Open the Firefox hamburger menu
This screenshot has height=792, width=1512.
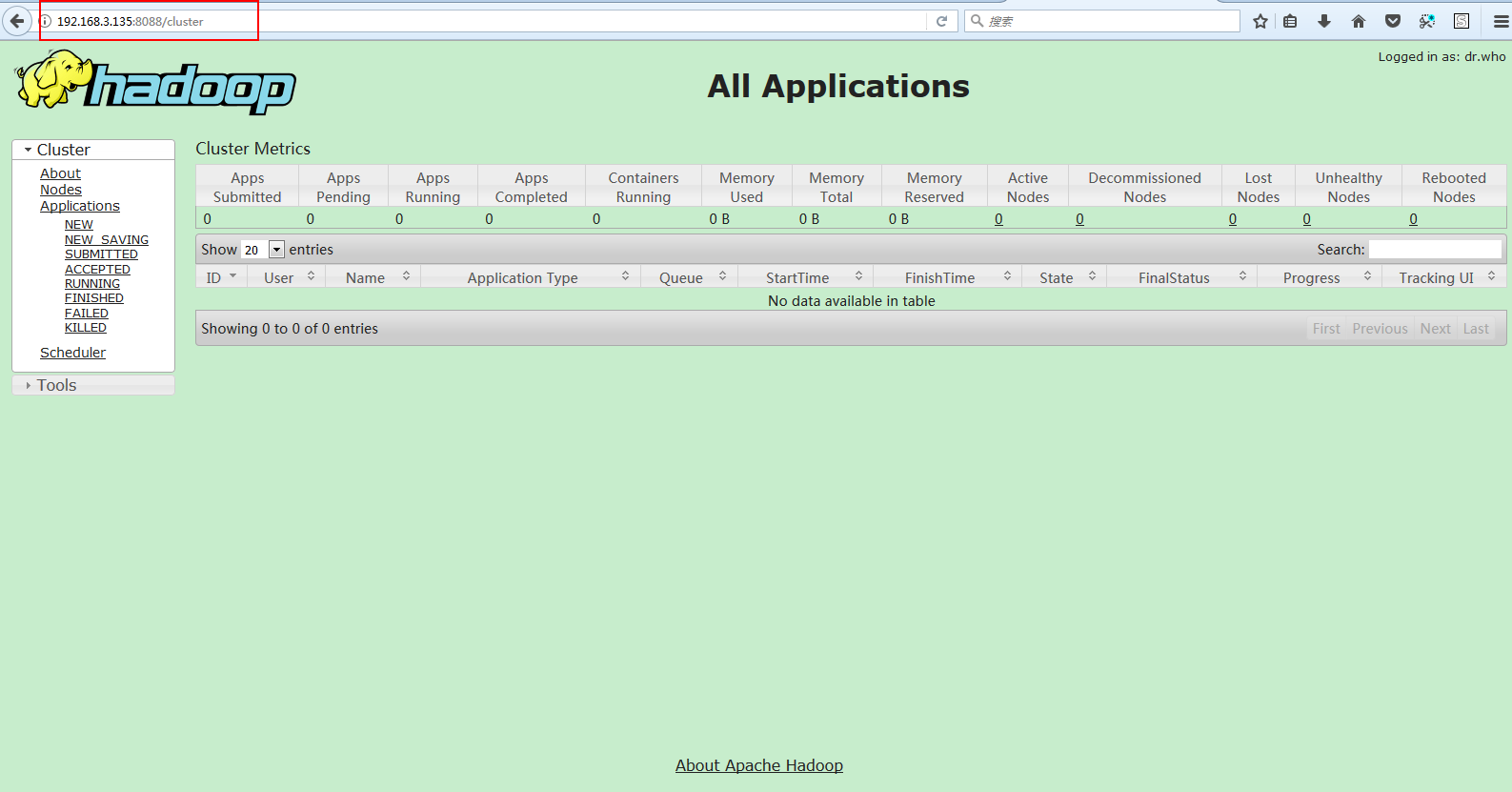(1501, 21)
